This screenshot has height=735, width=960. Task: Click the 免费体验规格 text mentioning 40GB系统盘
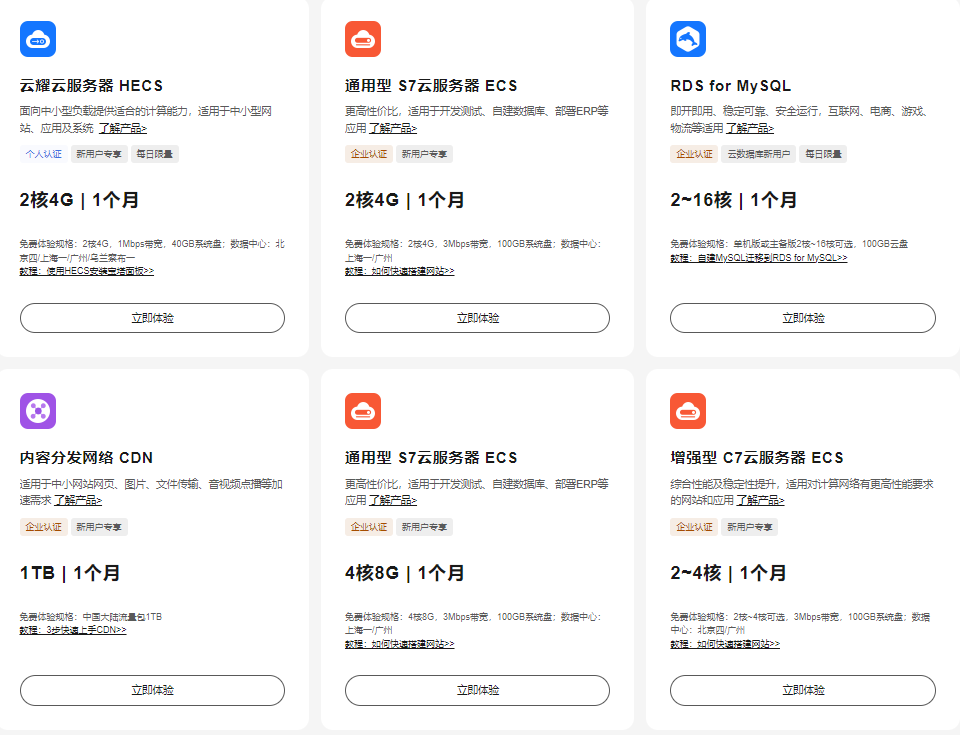pos(152,251)
